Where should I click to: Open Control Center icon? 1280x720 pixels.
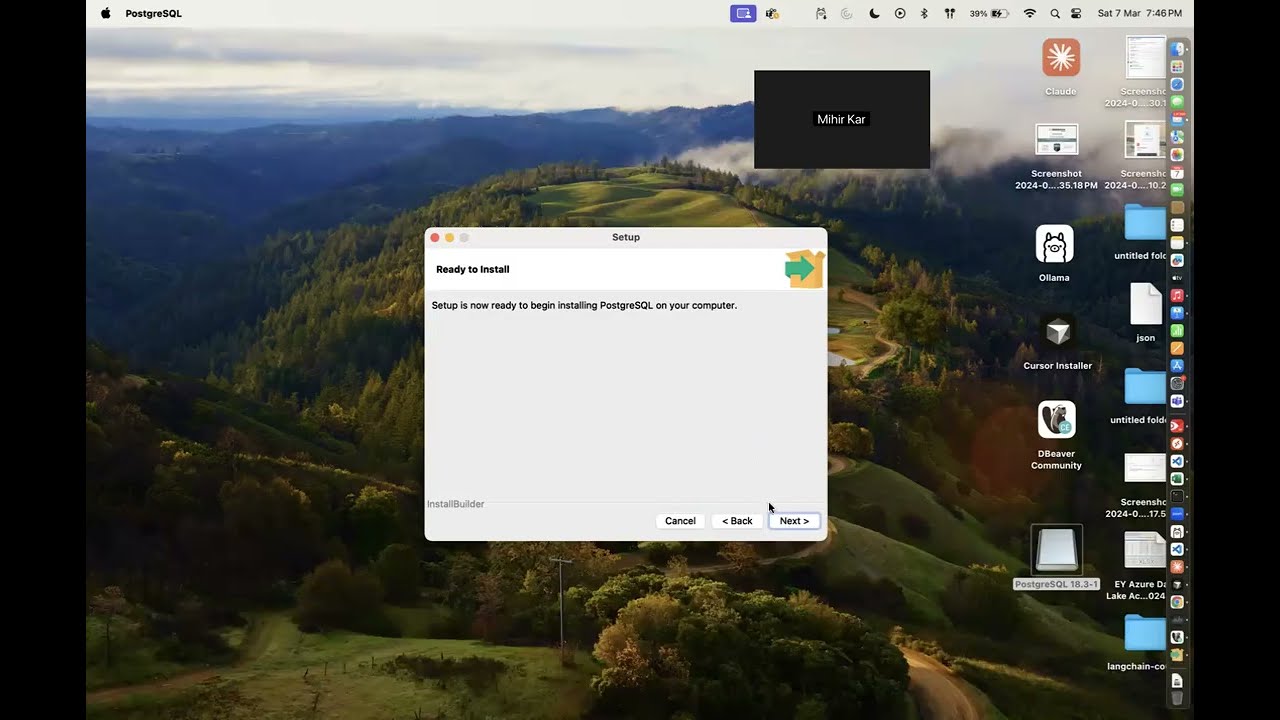point(1077,13)
